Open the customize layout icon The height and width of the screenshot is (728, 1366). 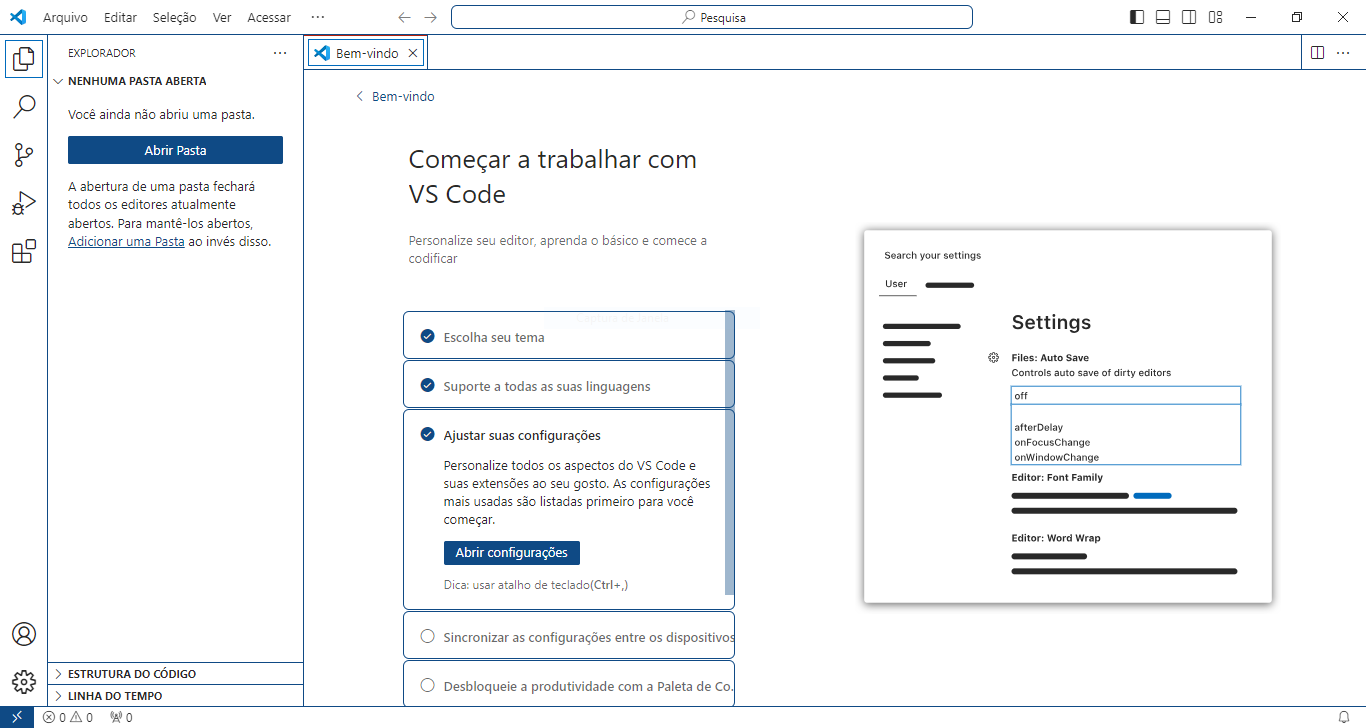1215,17
